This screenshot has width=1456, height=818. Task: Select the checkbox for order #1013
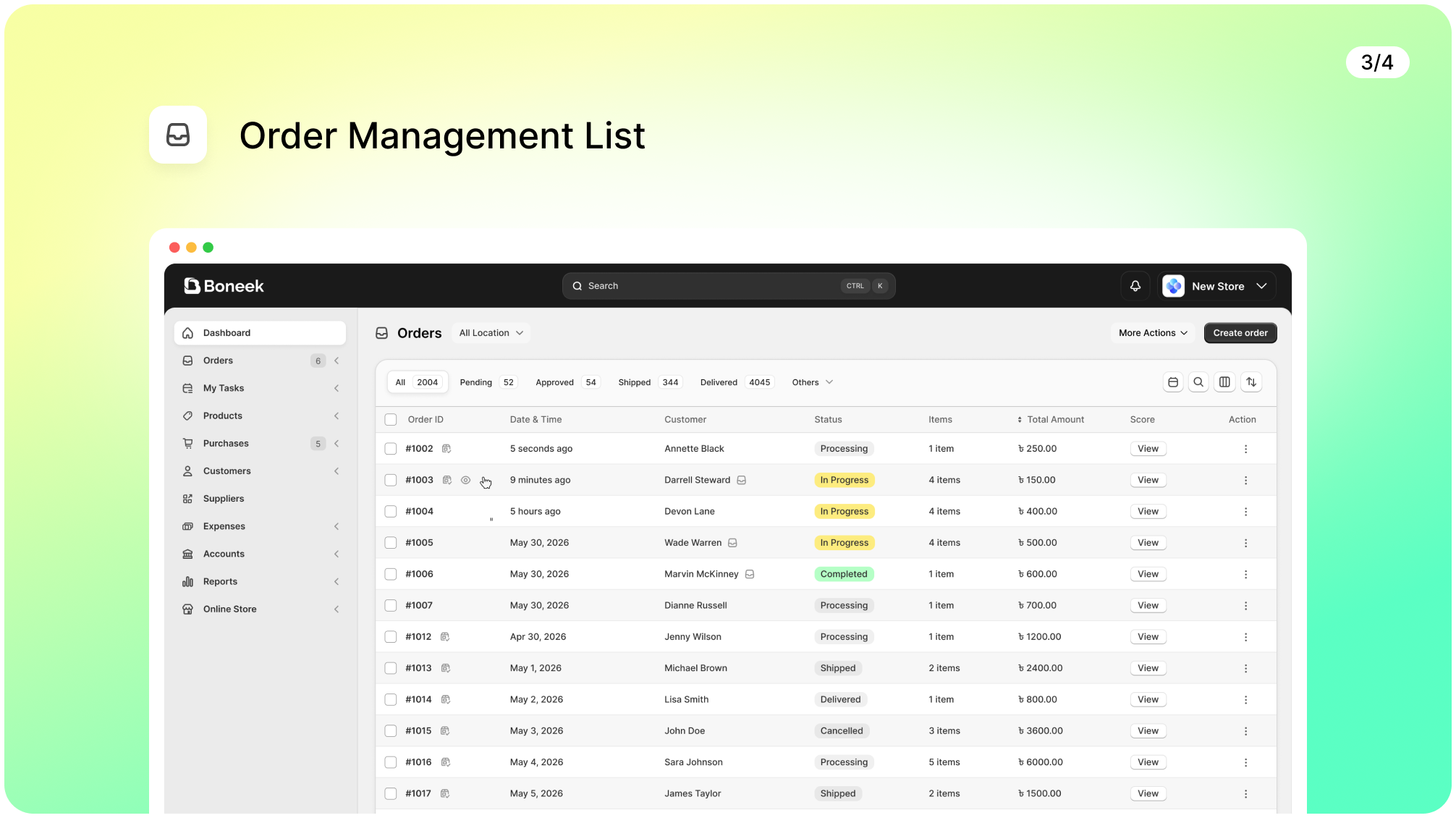(391, 668)
